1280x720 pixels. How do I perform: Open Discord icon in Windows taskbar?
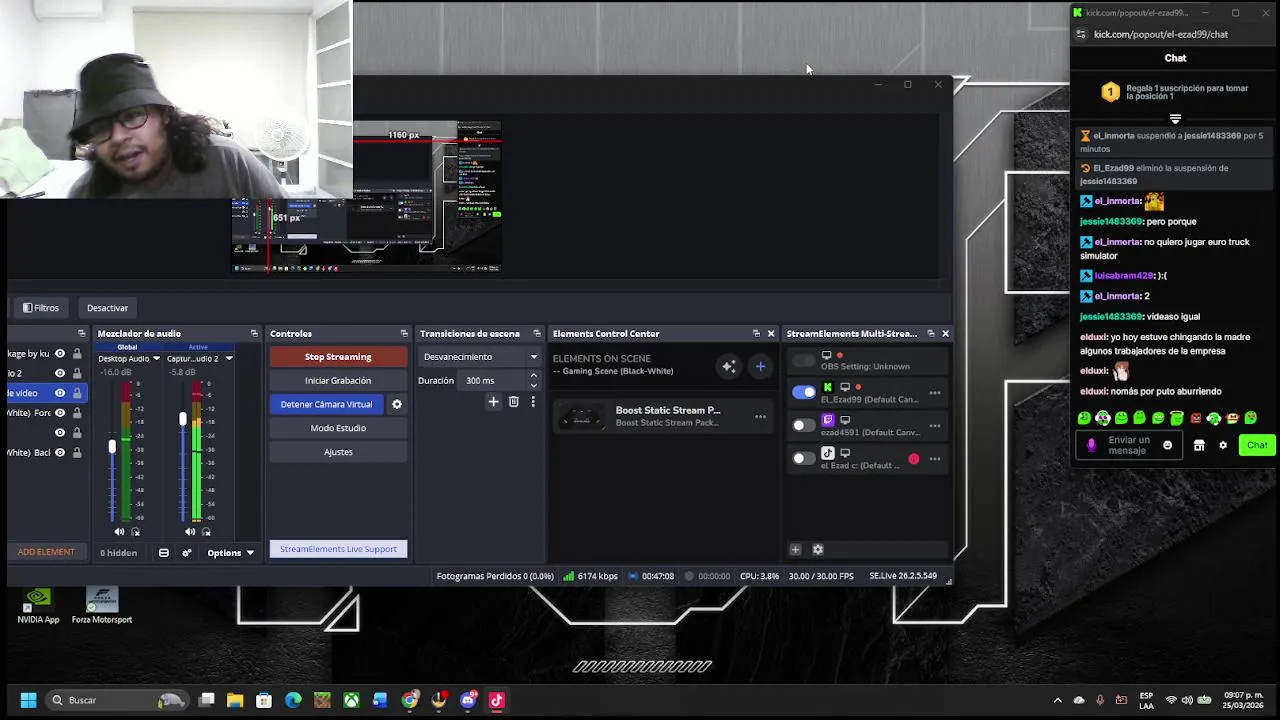468,700
